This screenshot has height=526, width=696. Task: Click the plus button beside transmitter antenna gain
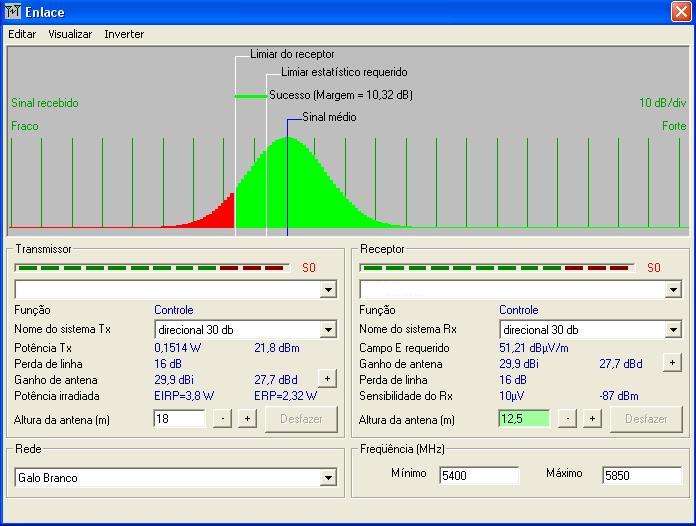[328, 379]
